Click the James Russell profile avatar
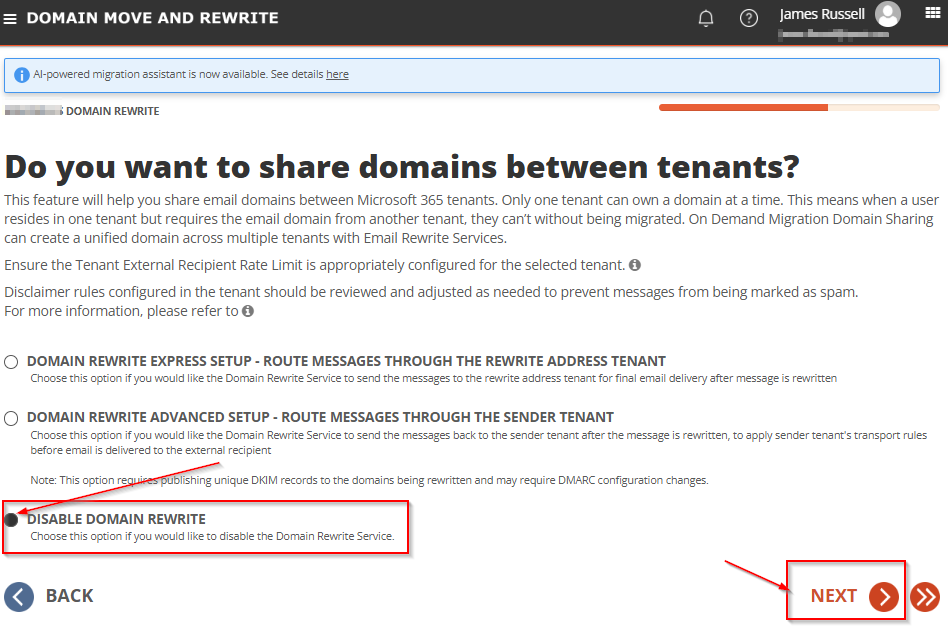948x635 pixels. [888, 14]
